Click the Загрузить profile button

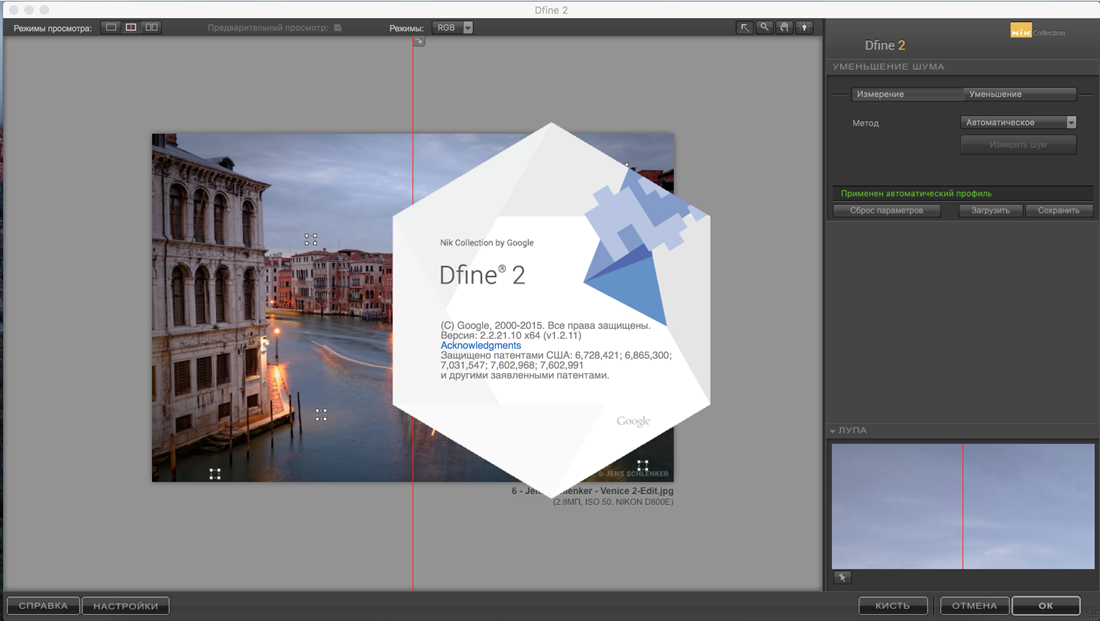(x=990, y=211)
